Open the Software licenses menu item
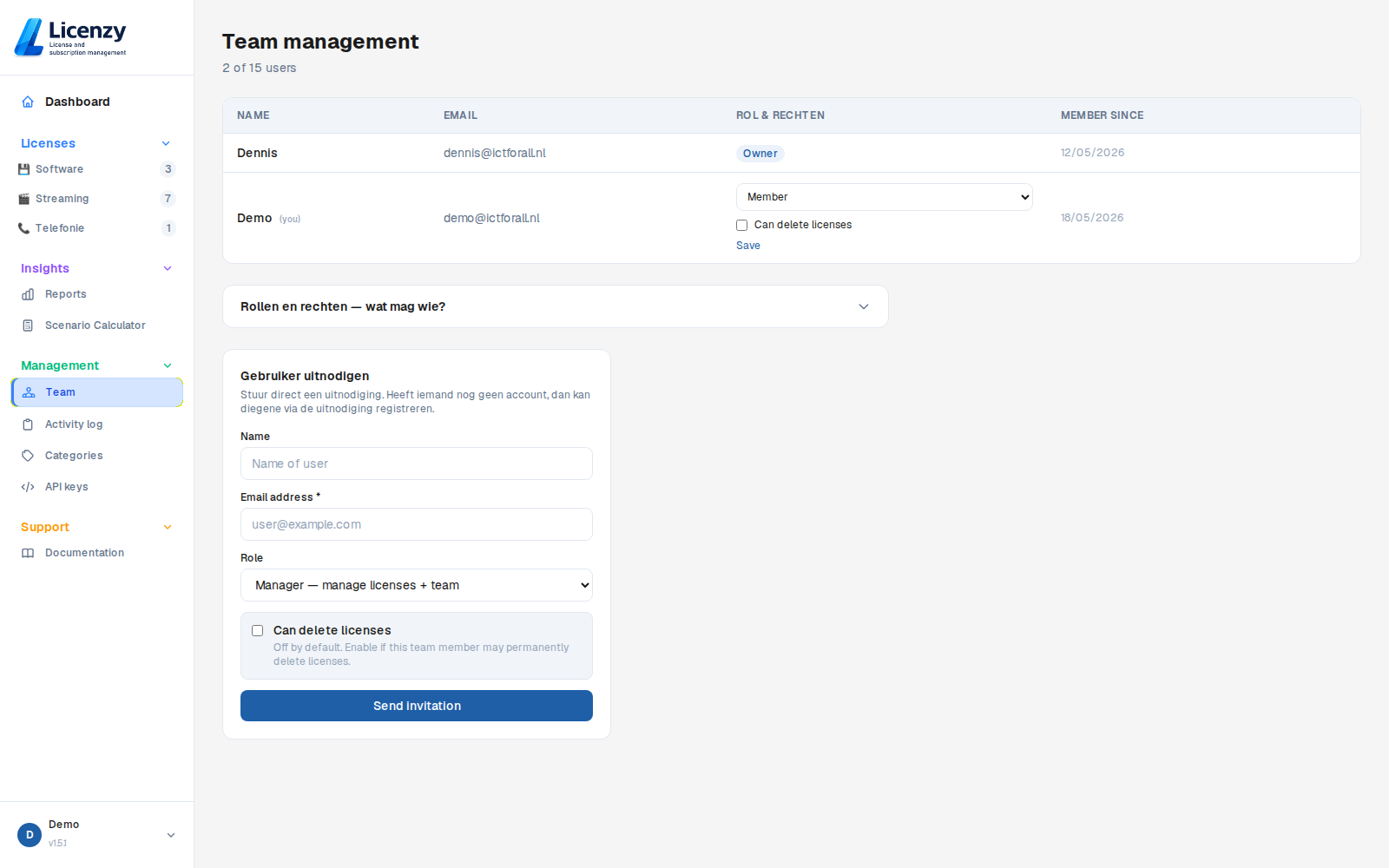 pyautogui.click(x=96, y=169)
